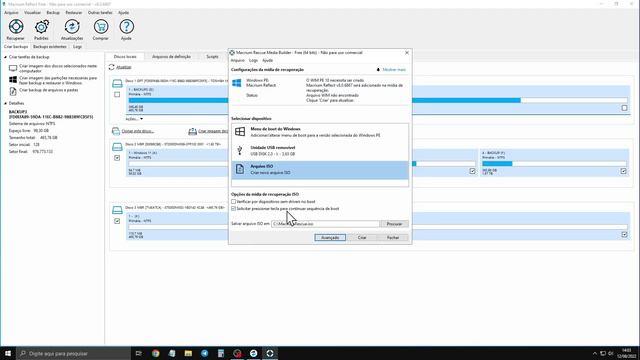The width and height of the screenshot is (640, 360).
Task: Open the Atualizações toolbar icon
Action: [72, 27]
